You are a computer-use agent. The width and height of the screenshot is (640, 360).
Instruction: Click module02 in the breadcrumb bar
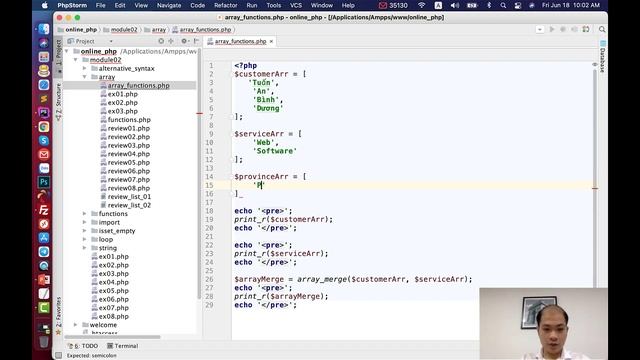pyautogui.click(x=120, y=30)
